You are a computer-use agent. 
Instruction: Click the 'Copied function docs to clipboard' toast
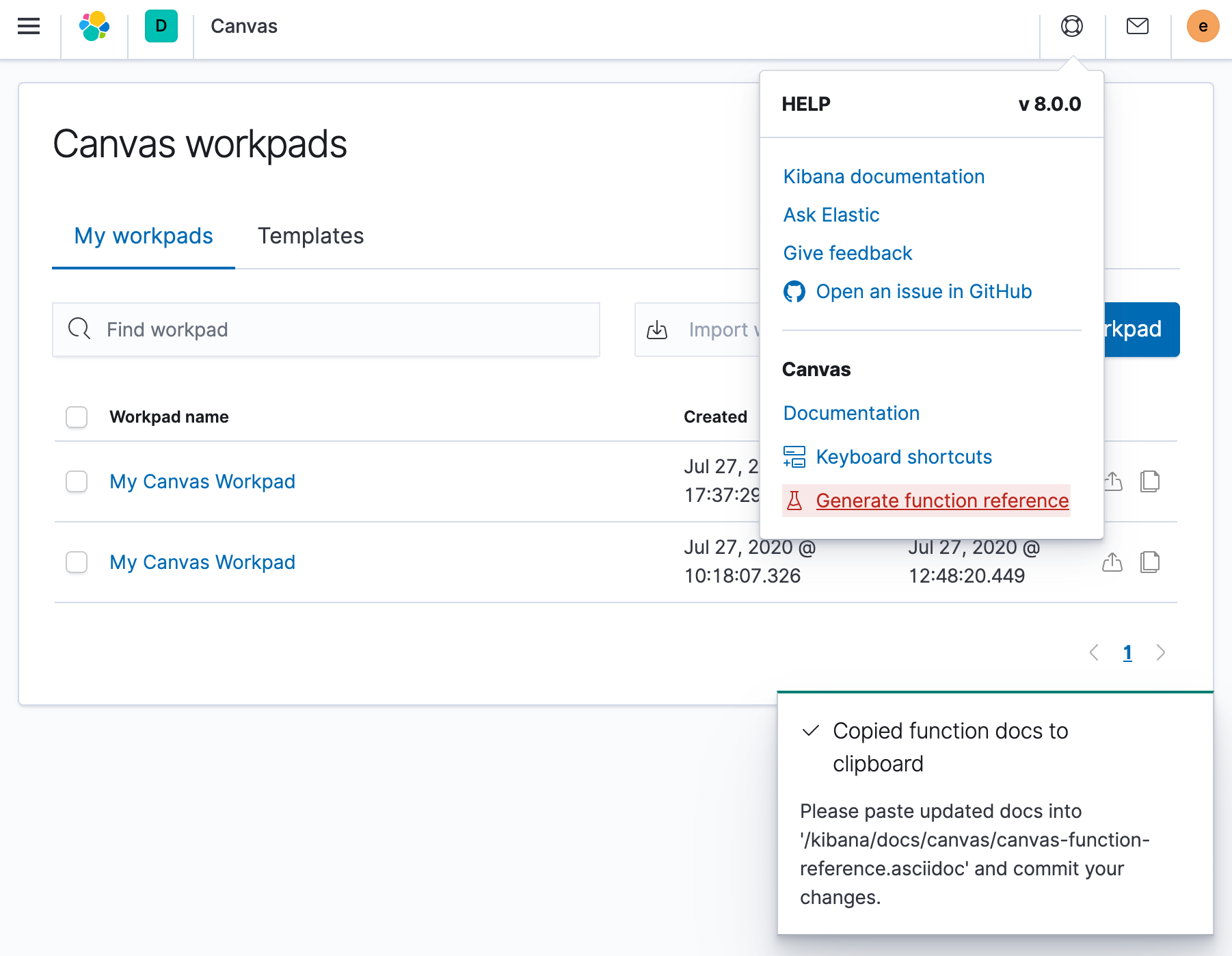[x=995, y=813]
